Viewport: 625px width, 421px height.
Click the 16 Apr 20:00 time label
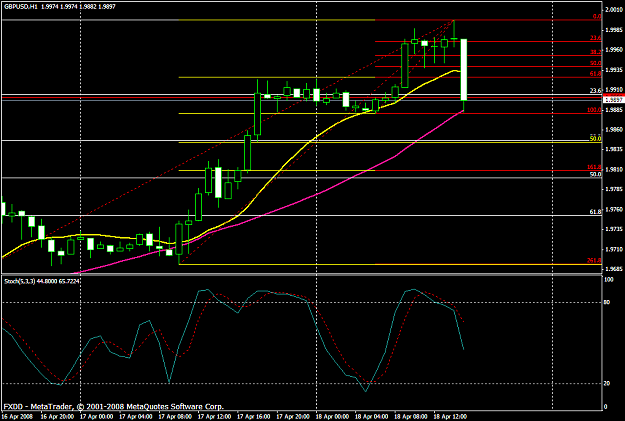coord(57,417)
